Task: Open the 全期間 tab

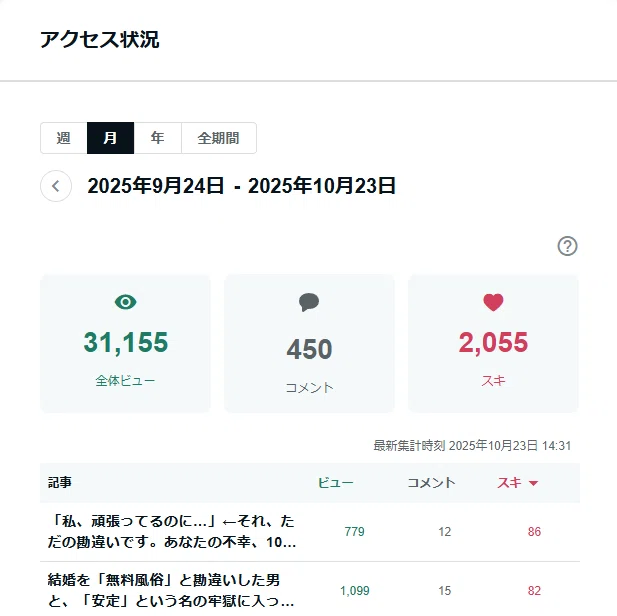Action: pos(219,138)
